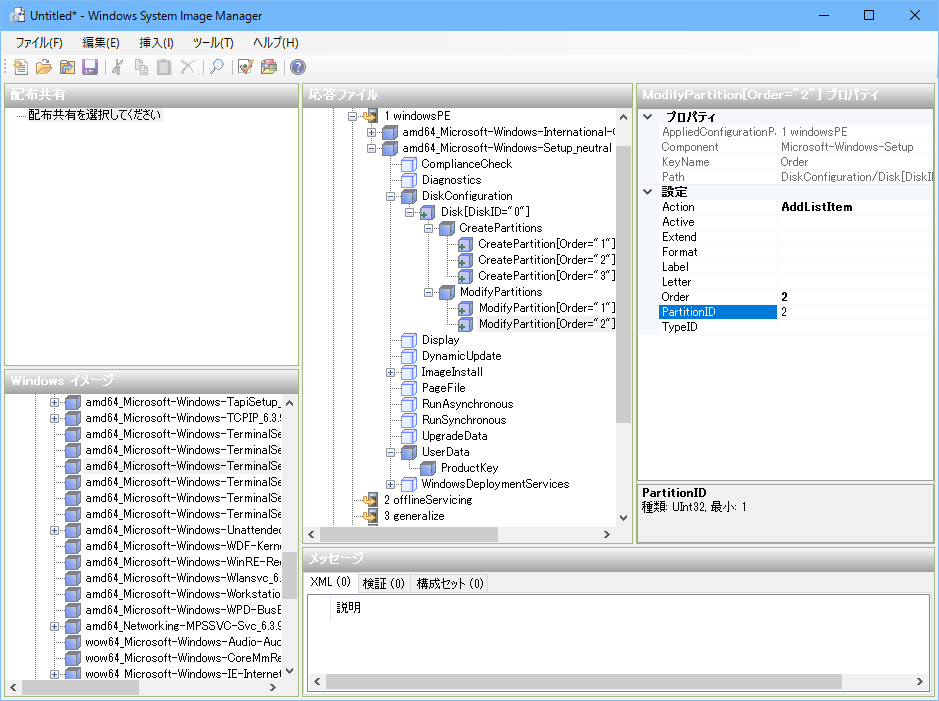Collapse the CreatePartitions node
Image resolution: width=939 pixels, height=701 pixels.
(x=429, y=228)
